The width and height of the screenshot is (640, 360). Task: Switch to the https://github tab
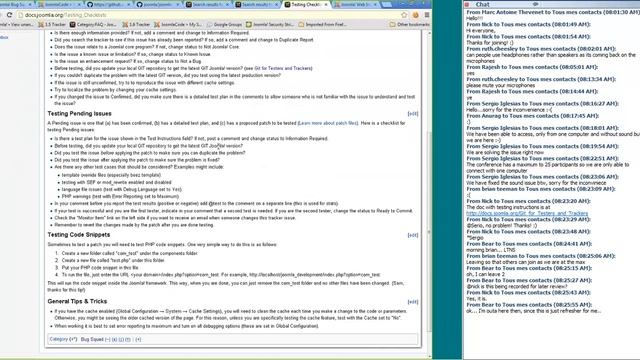point(109,4)
